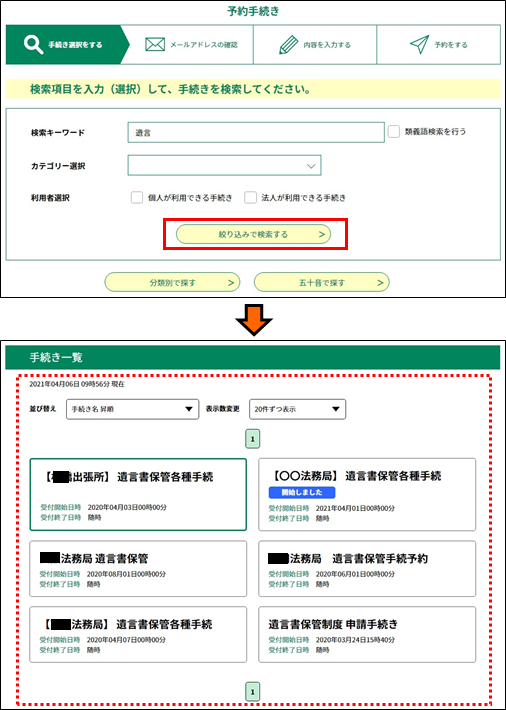Select the メールアドレスの確認 step tab
The height and width of the screenshot is (710, 506).
[x=191, y=44]
